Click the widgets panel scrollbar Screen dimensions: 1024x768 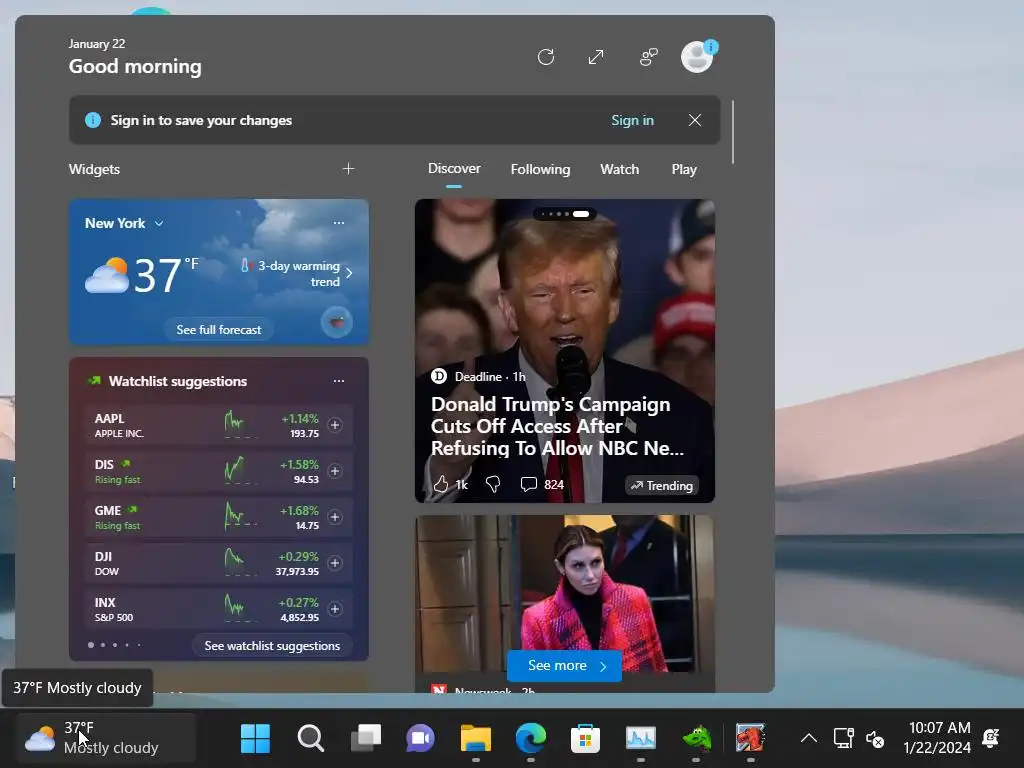tap(733, 132)
